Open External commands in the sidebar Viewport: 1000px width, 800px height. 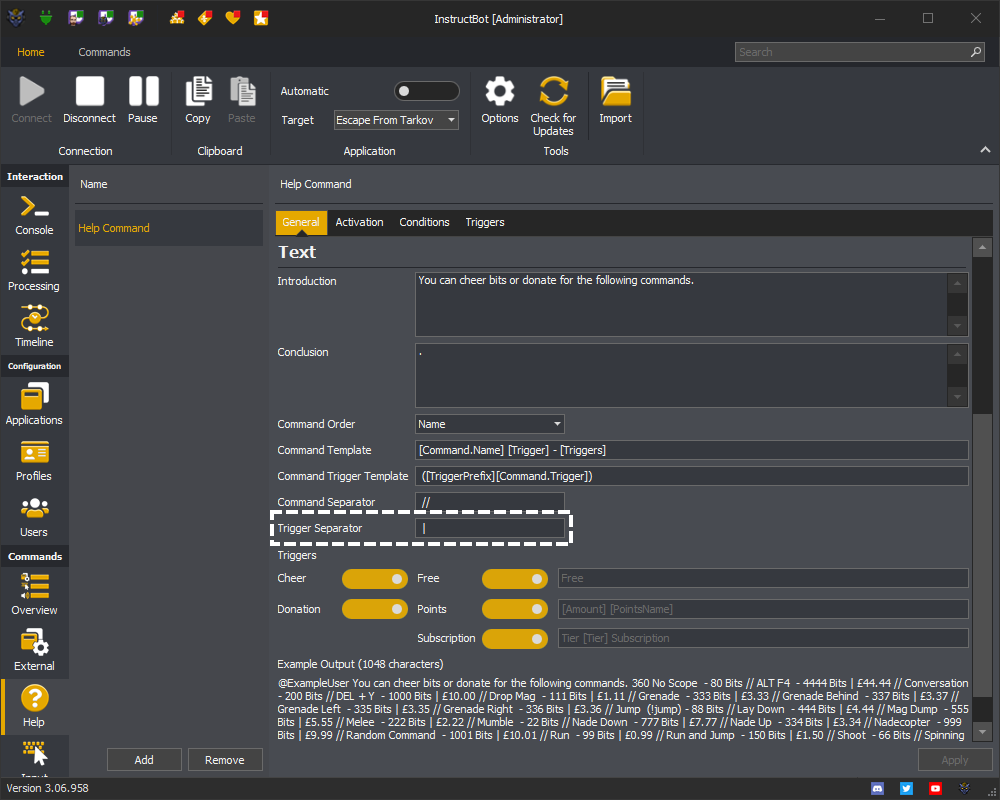tap(34, 650)
